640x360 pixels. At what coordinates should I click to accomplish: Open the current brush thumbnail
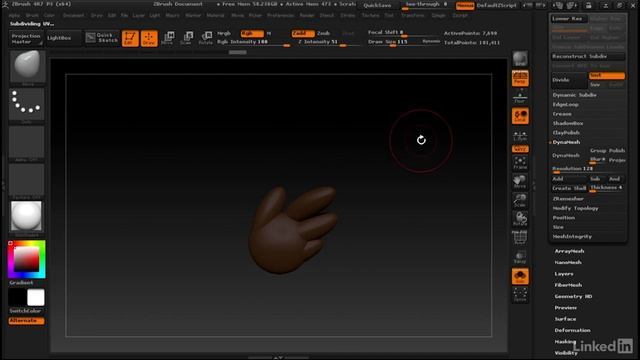click(x=27, y=67)
